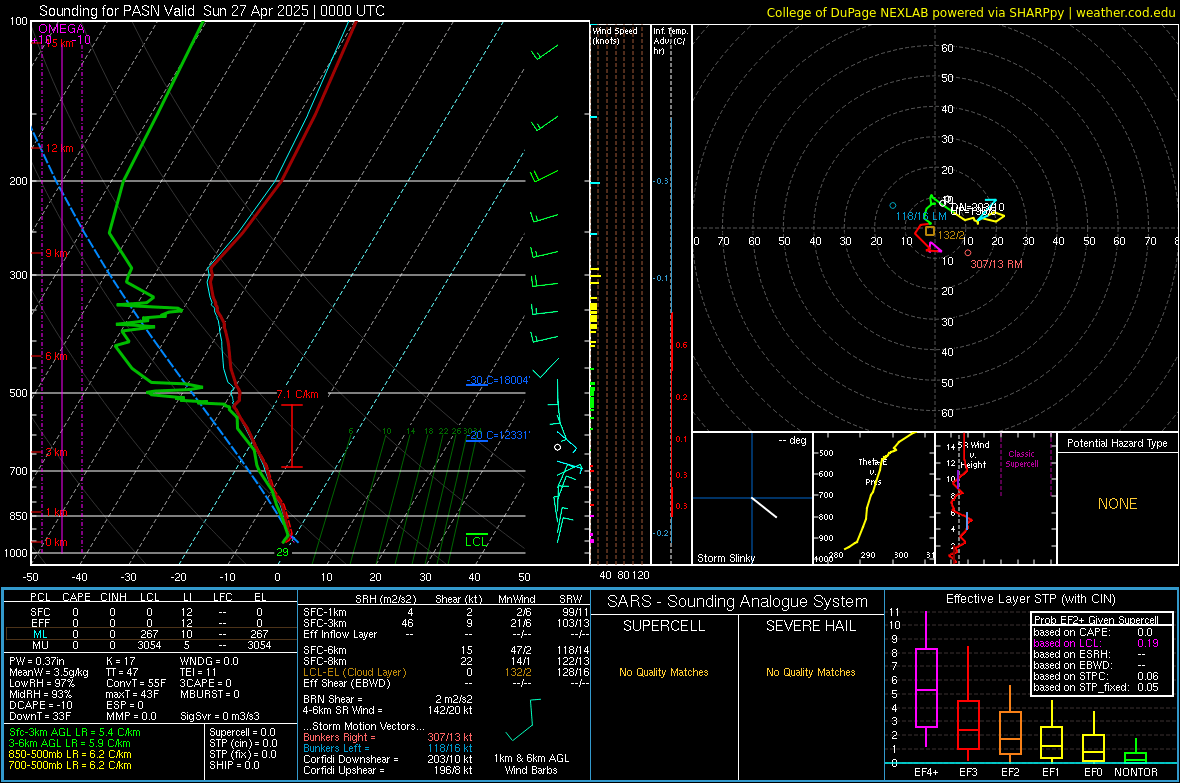Screen dimensions: 1180x783
Task: Click the 'WNDG = 0.0' value
Action: tap(209, 661)
